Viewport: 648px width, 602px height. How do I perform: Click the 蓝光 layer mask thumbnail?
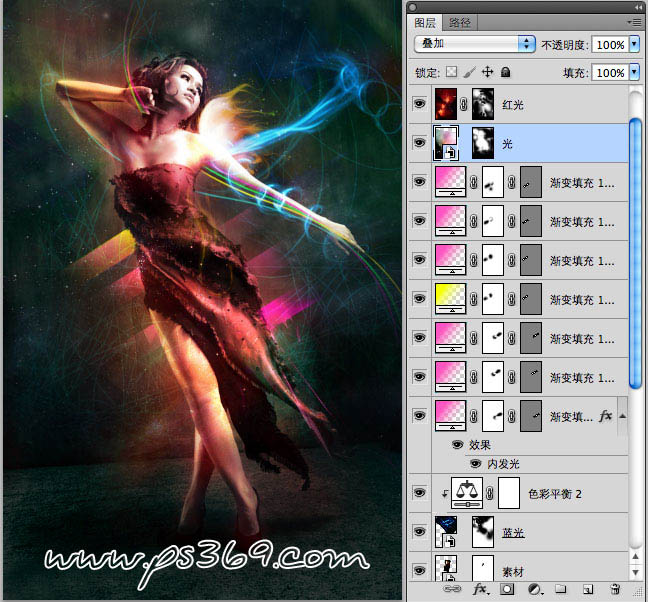483,532
